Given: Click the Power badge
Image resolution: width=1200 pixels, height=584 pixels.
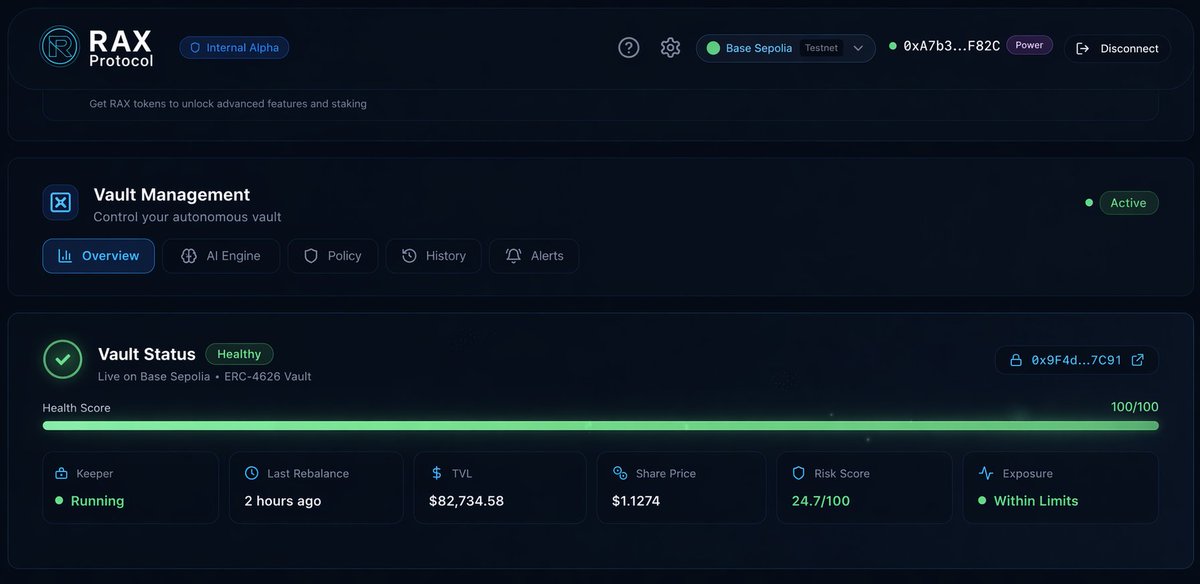Looking at the screenshot, I should coord(1029,45).
